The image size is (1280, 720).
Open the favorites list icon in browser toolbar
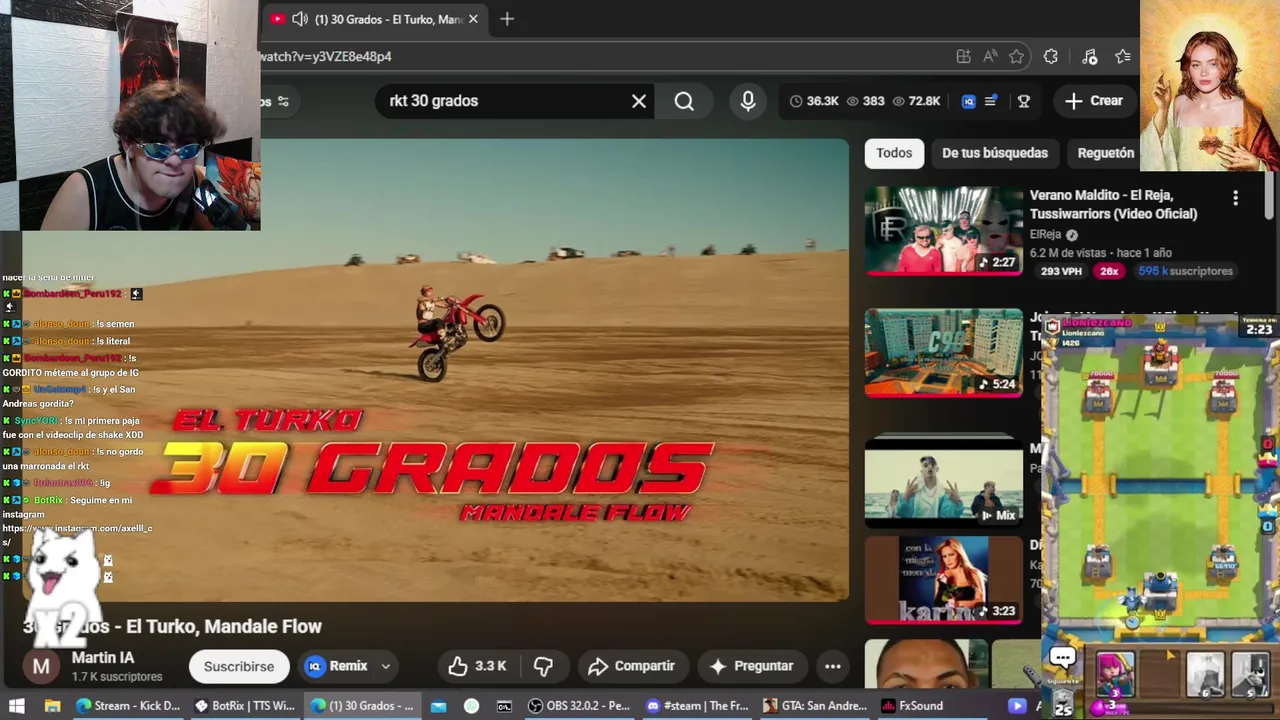point(1123,57)
